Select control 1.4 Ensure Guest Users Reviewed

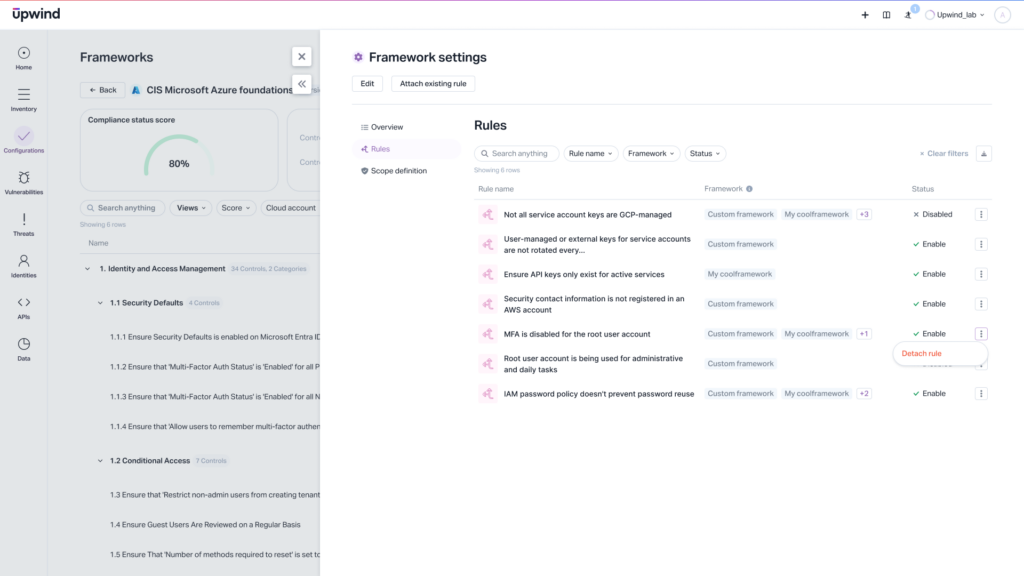point(205,524)
